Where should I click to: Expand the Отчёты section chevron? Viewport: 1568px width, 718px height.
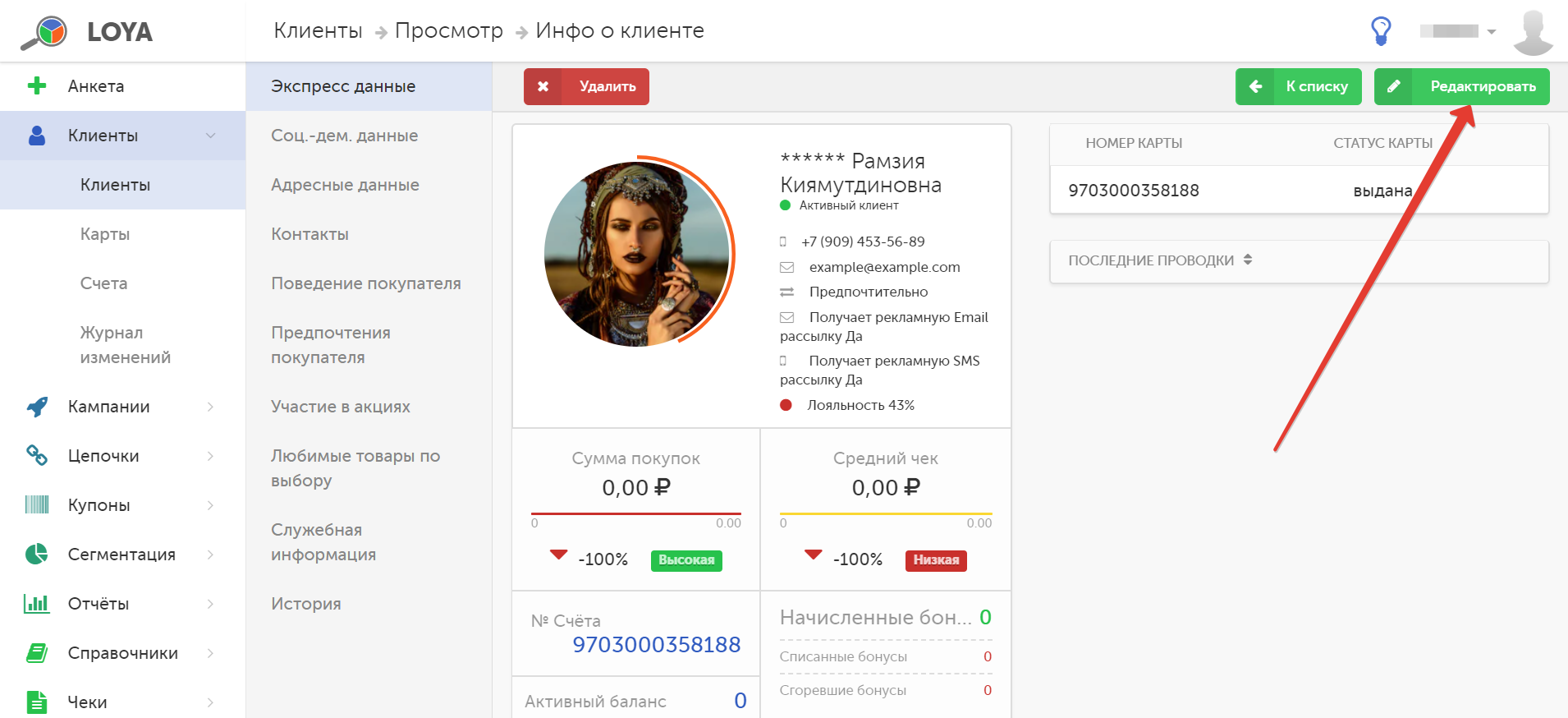211,604
